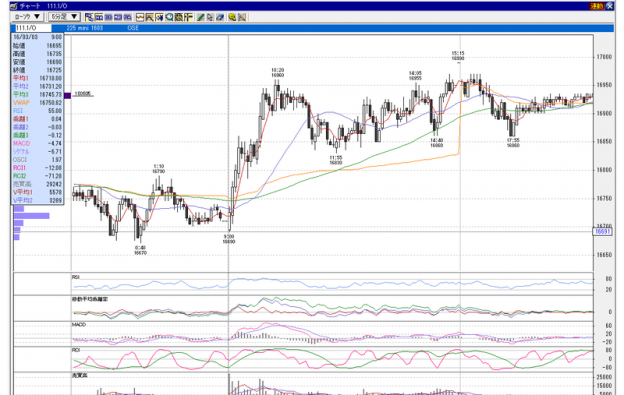The height and width of the screenshot is (395, 624).
Task: Click the first chart layout icon
Action: coord(89,17)
